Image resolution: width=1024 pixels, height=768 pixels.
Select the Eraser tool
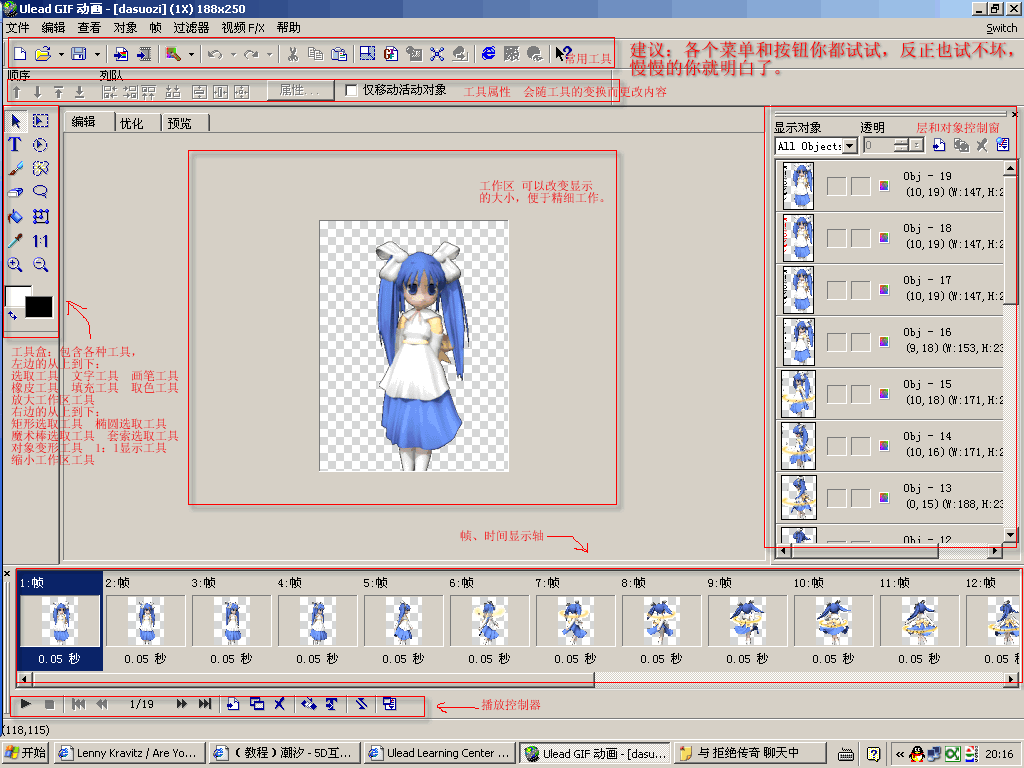[x=16, y=192]
